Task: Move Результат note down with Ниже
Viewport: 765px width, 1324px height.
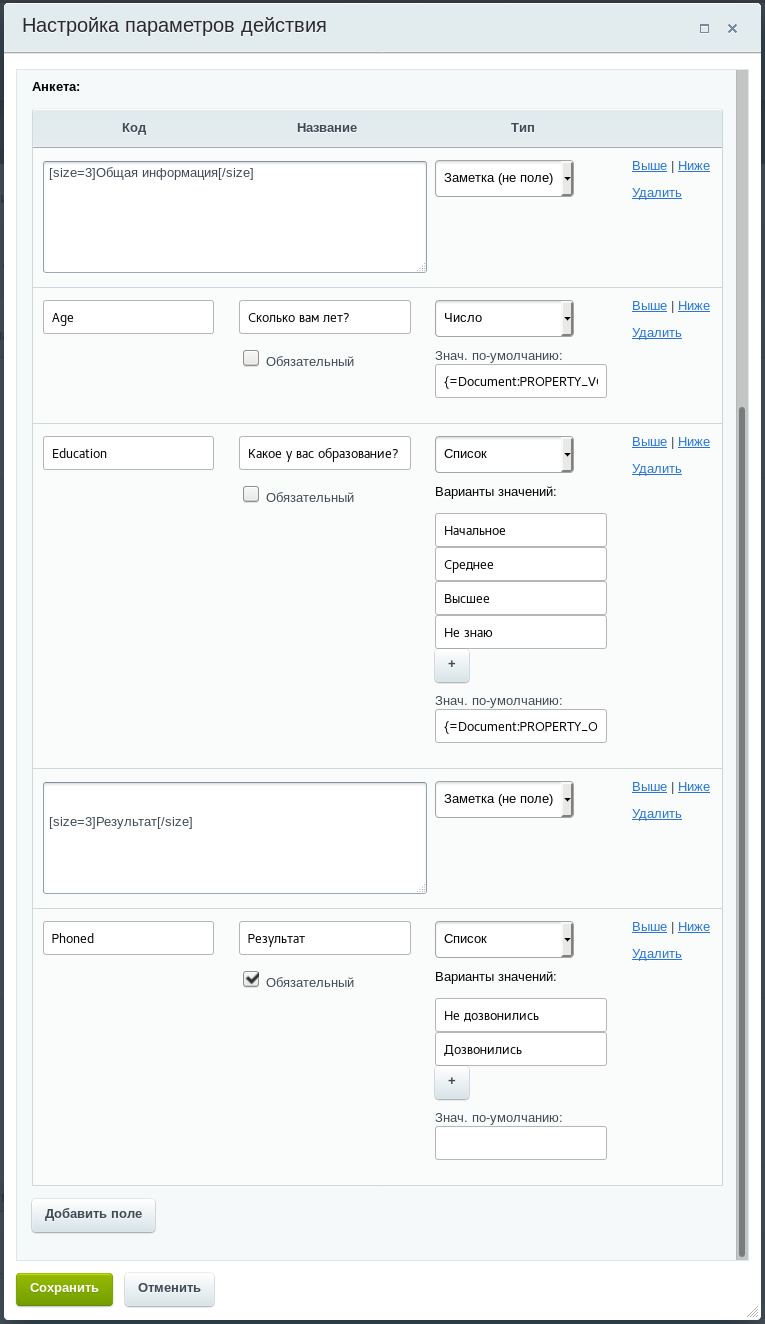Action: click(x=694, y=786)
